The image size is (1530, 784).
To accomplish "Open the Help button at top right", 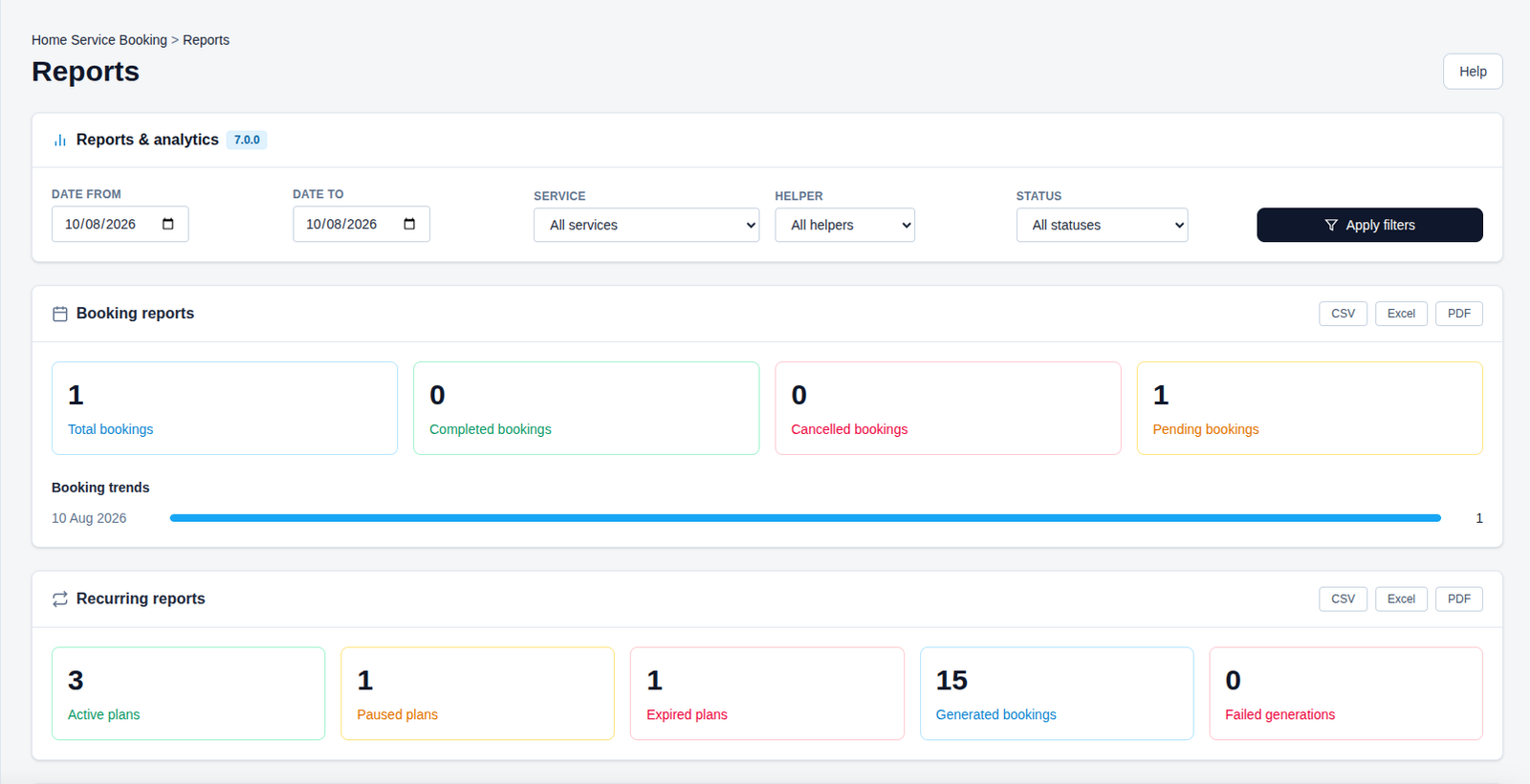I will [1473, 72].
